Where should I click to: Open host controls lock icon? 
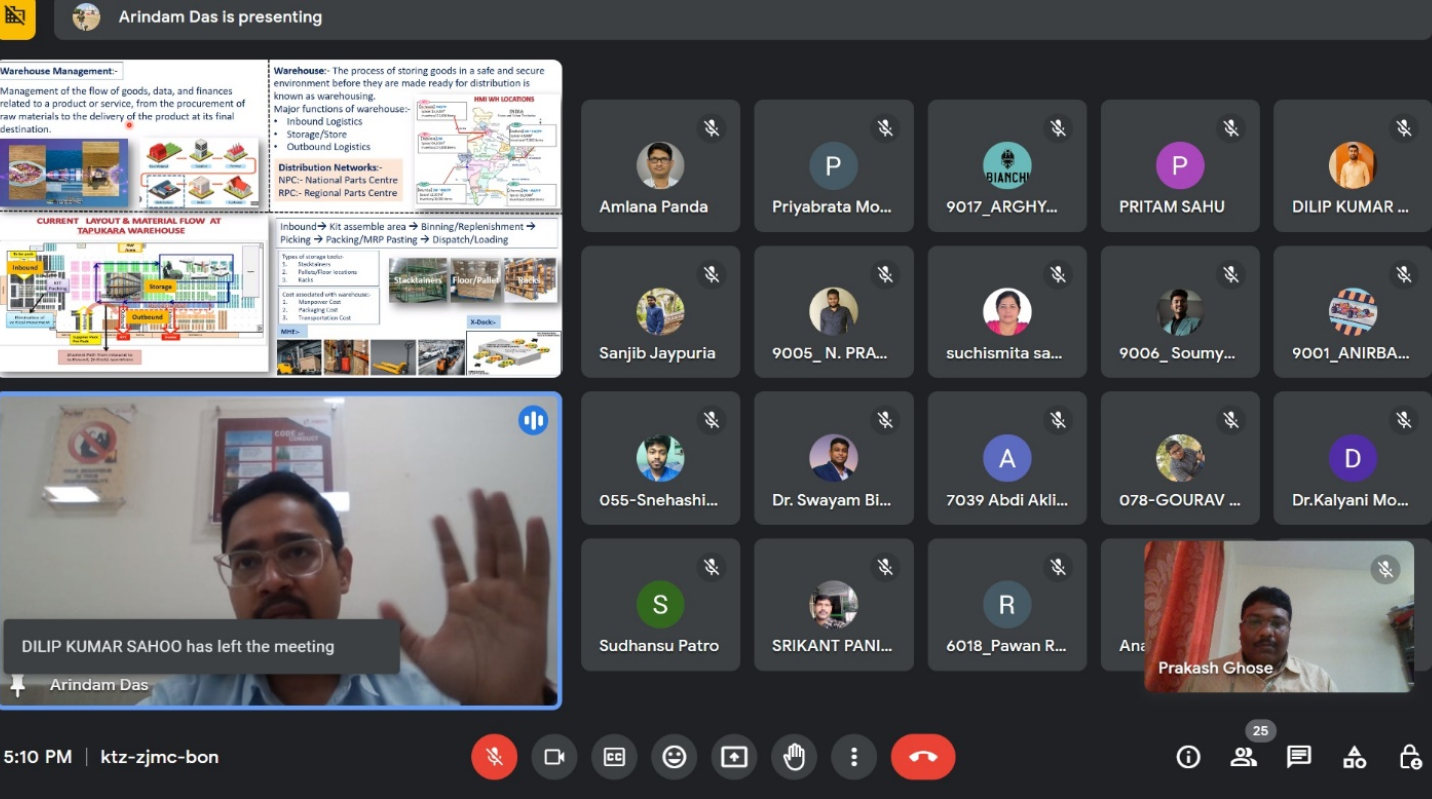click(x=1410, y=757)
